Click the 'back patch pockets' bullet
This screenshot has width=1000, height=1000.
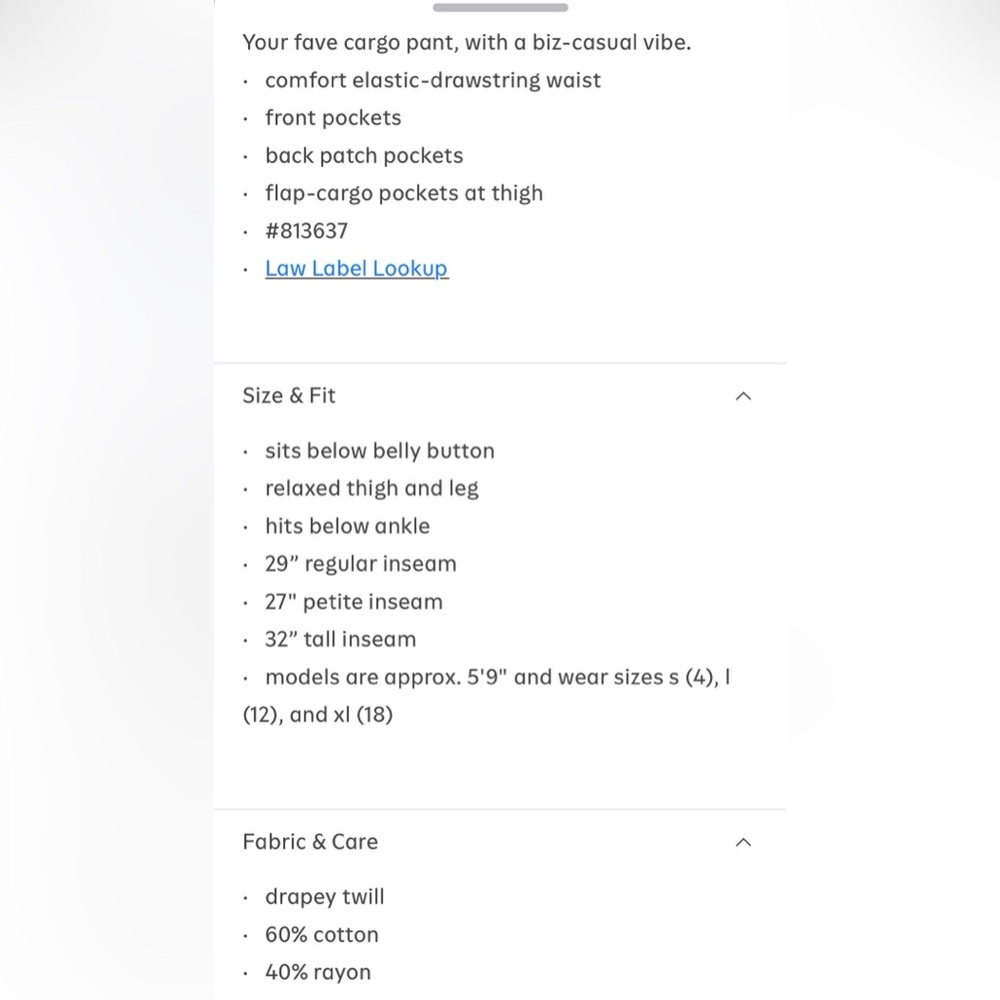(364, 156)
